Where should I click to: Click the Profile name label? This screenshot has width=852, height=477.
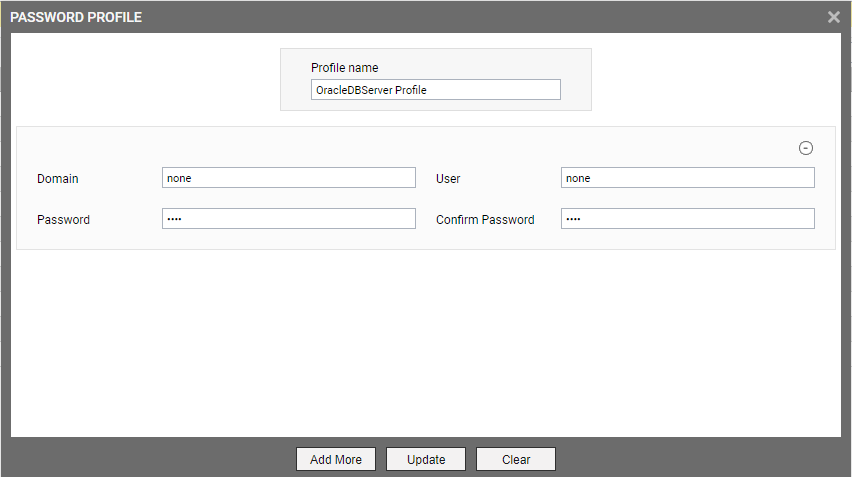coord(344,68)
